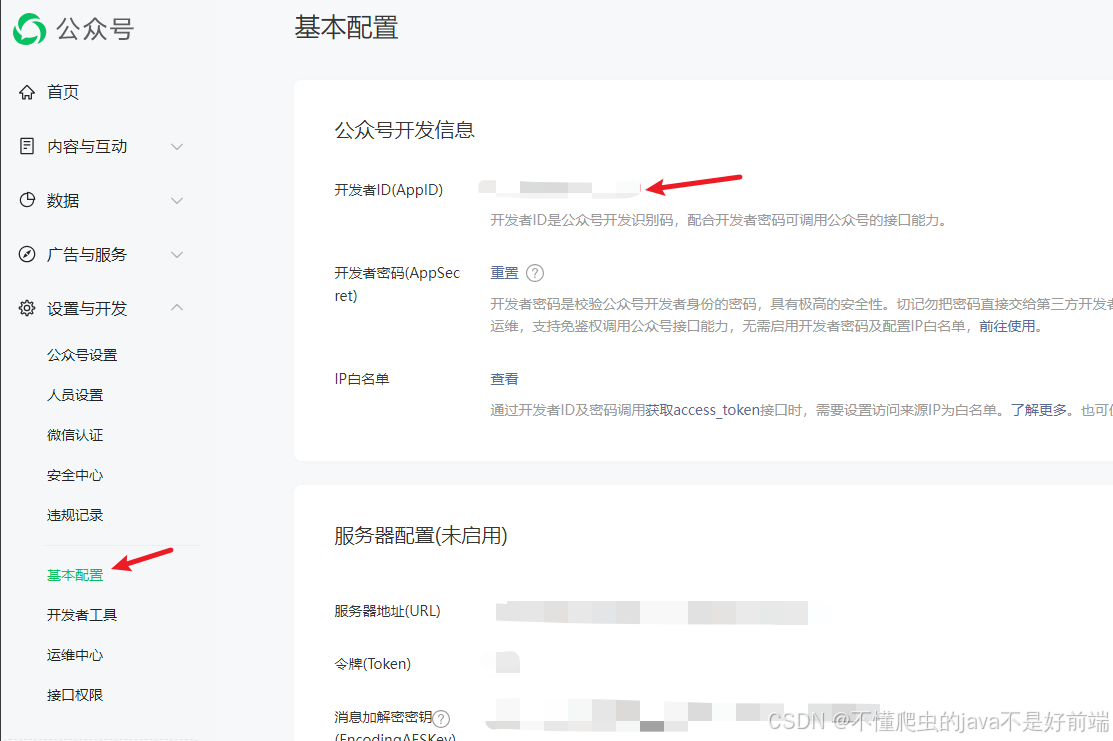
Task: Click the 前往使用 link
Action: [x=1007, y=326]
